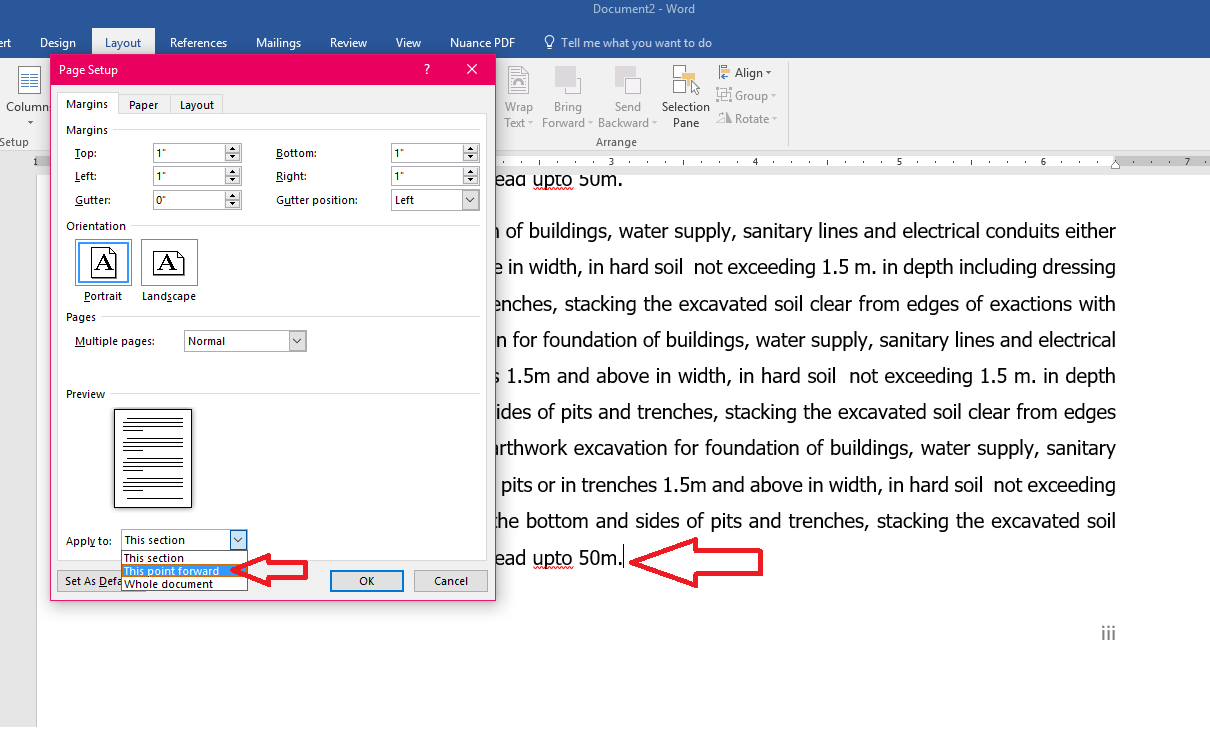This screenshot has height=736, width=1210.
Task: Open the Multiple pages dropdown
Action: (x=297, y=340)
